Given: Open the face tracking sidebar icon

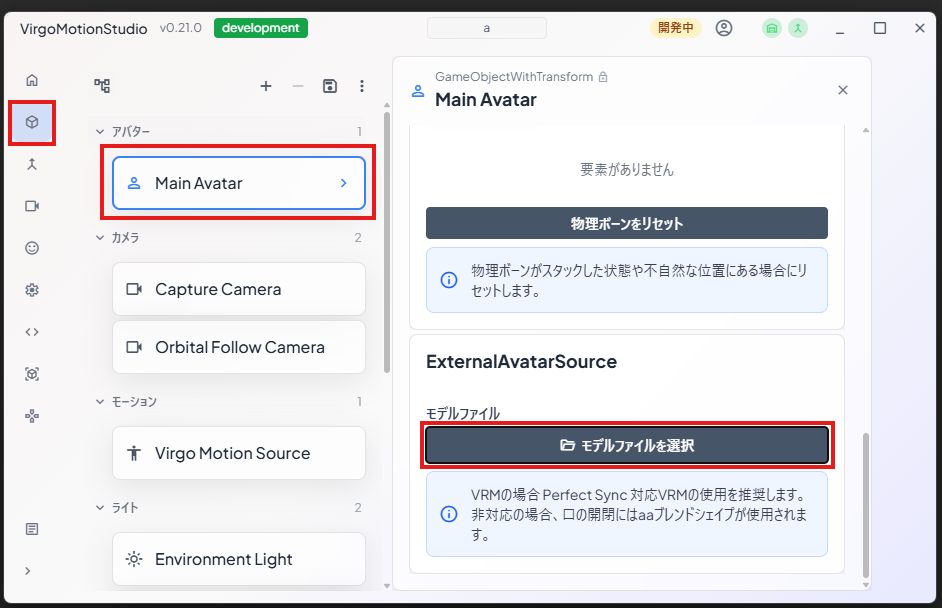Looking at the screenshot, I should [32, 374].
